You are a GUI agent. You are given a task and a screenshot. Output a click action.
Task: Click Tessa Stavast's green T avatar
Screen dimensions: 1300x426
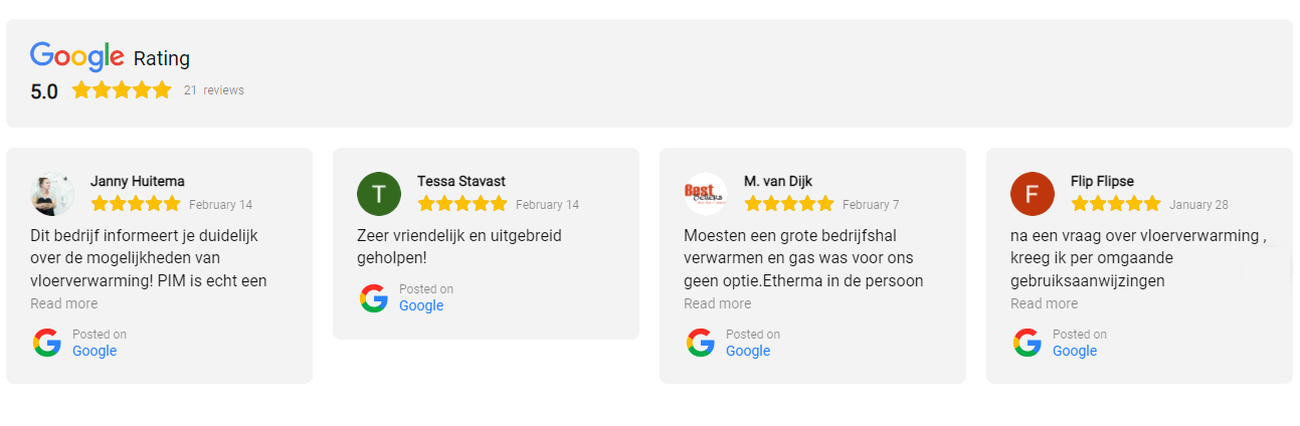tap(379, 193)
